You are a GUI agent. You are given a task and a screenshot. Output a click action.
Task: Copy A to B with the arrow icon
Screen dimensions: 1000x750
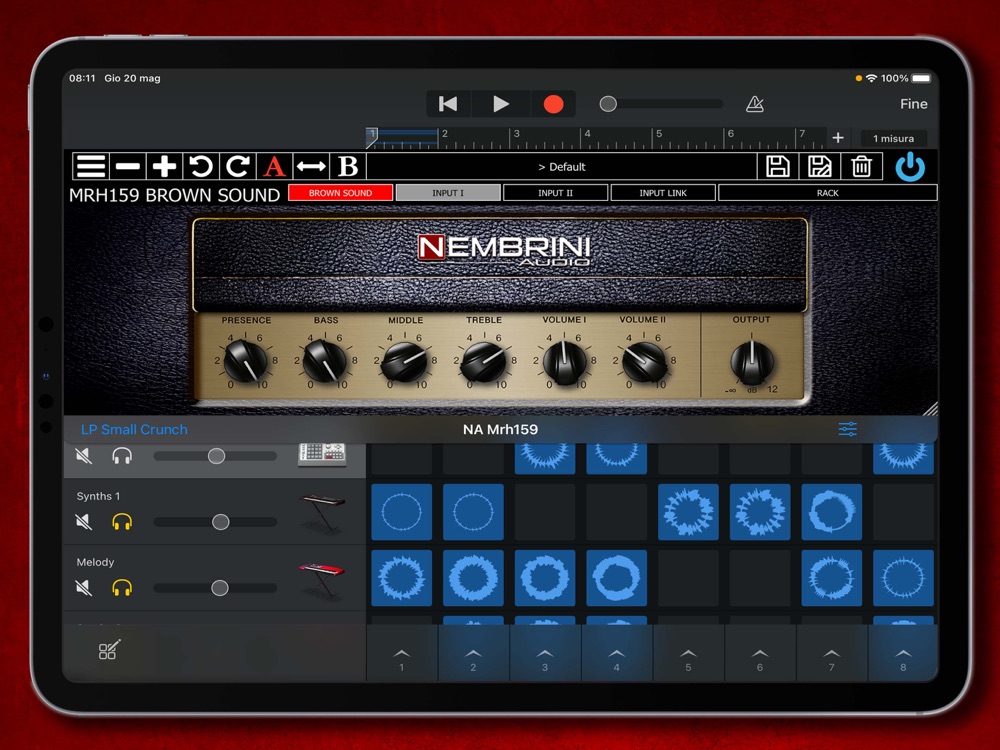311,166
